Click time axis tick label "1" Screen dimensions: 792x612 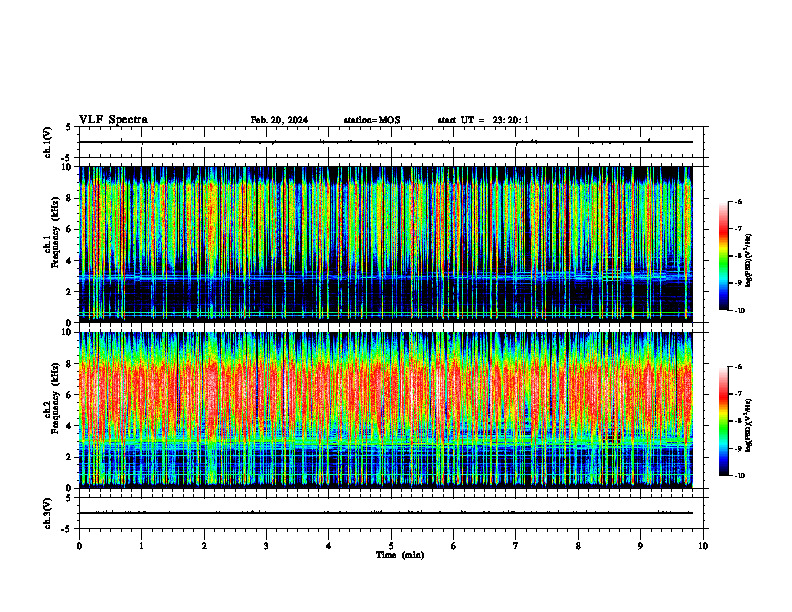click(141, 546)
